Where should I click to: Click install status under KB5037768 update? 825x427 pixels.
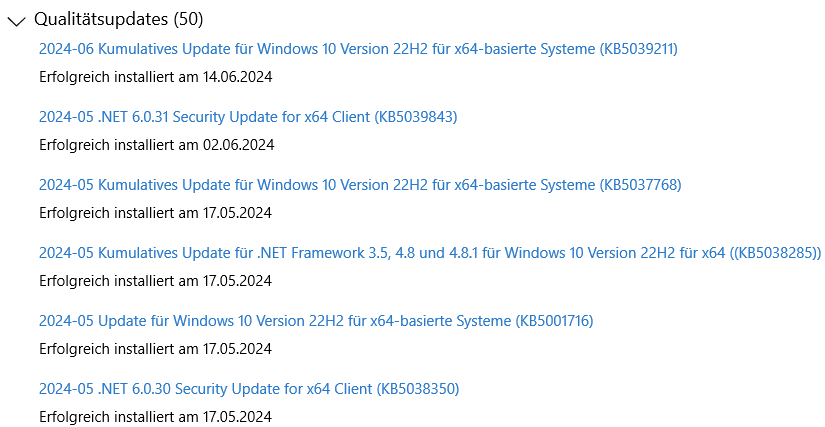coord(156,213)
